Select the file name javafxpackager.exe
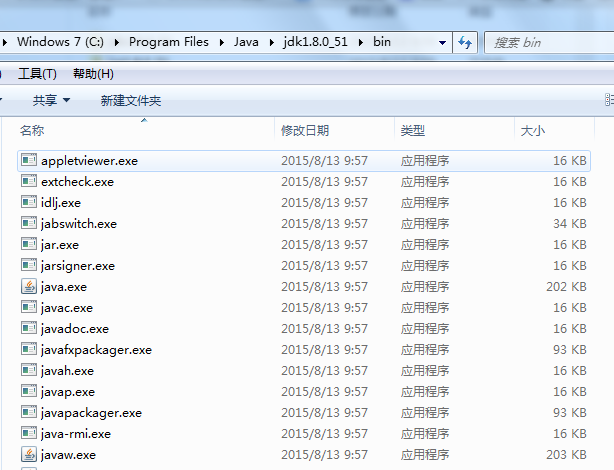 pos(96,350)
